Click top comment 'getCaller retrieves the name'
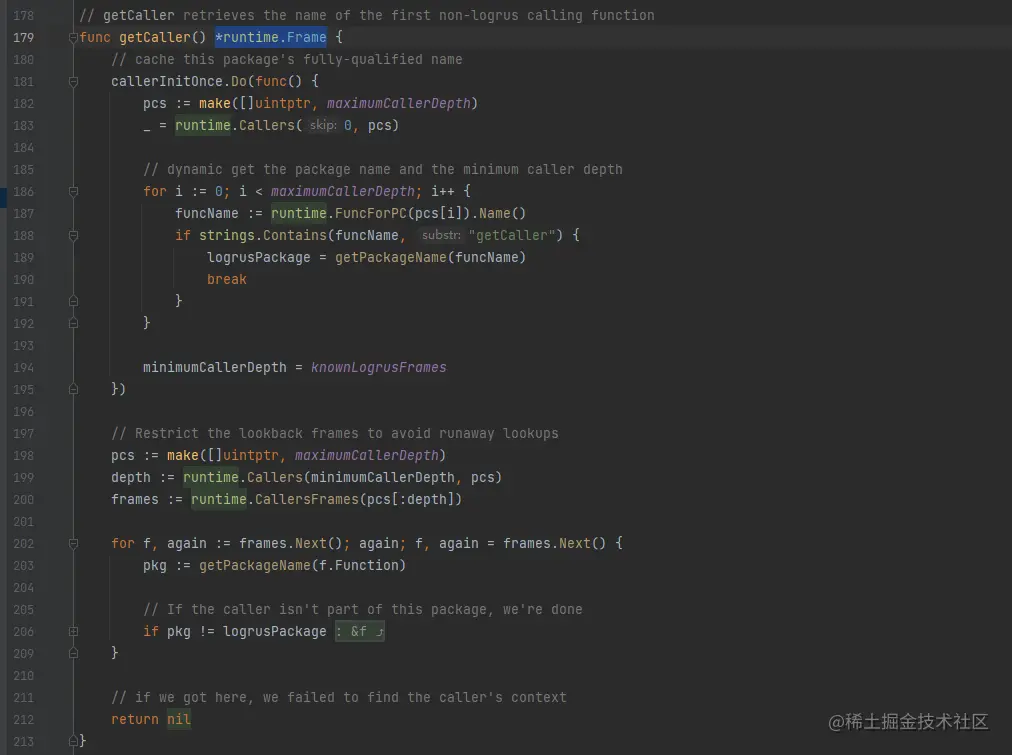1012x755 pixels. tap(367, 15)
